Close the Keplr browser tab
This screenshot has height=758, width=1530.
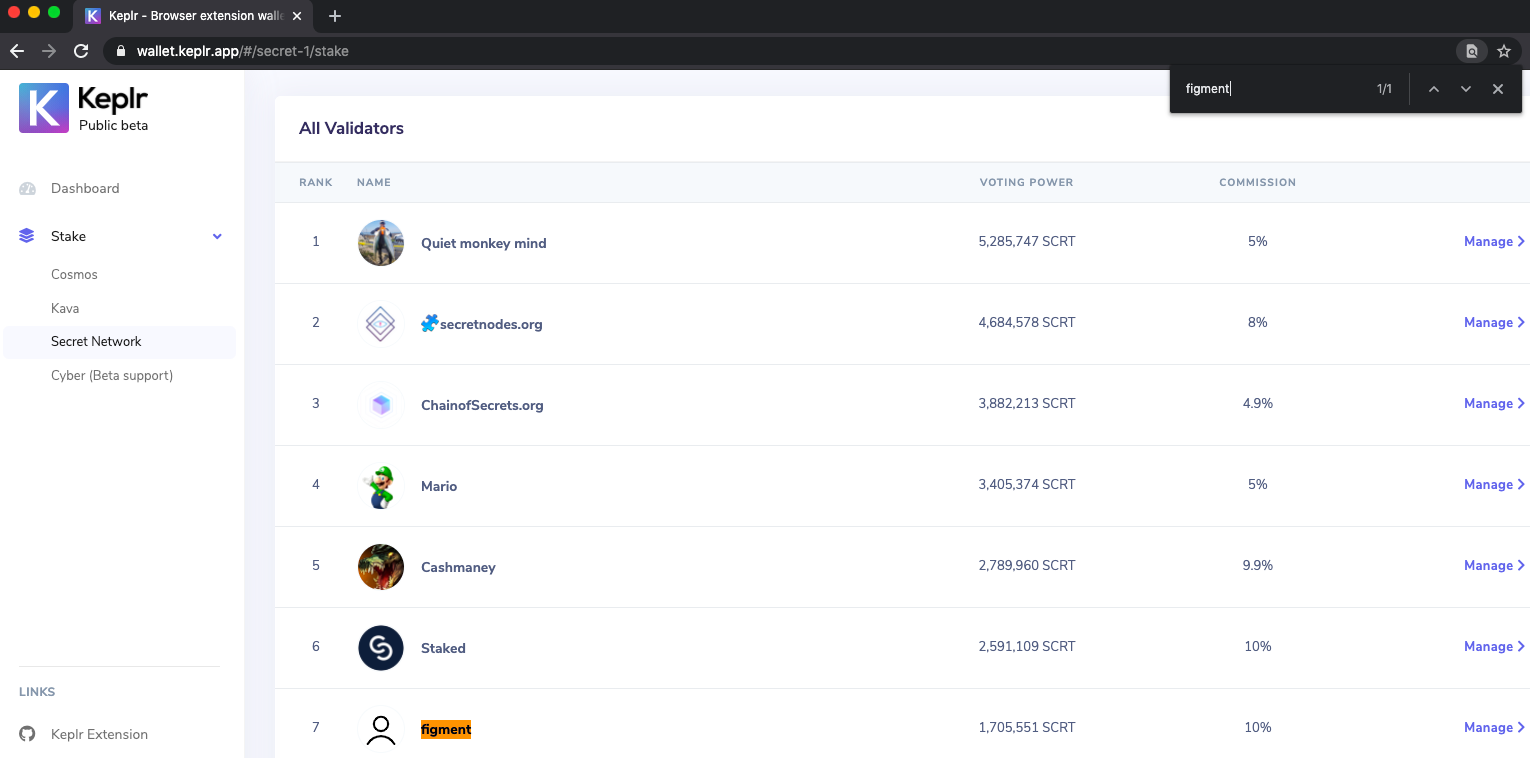(297, 16)
